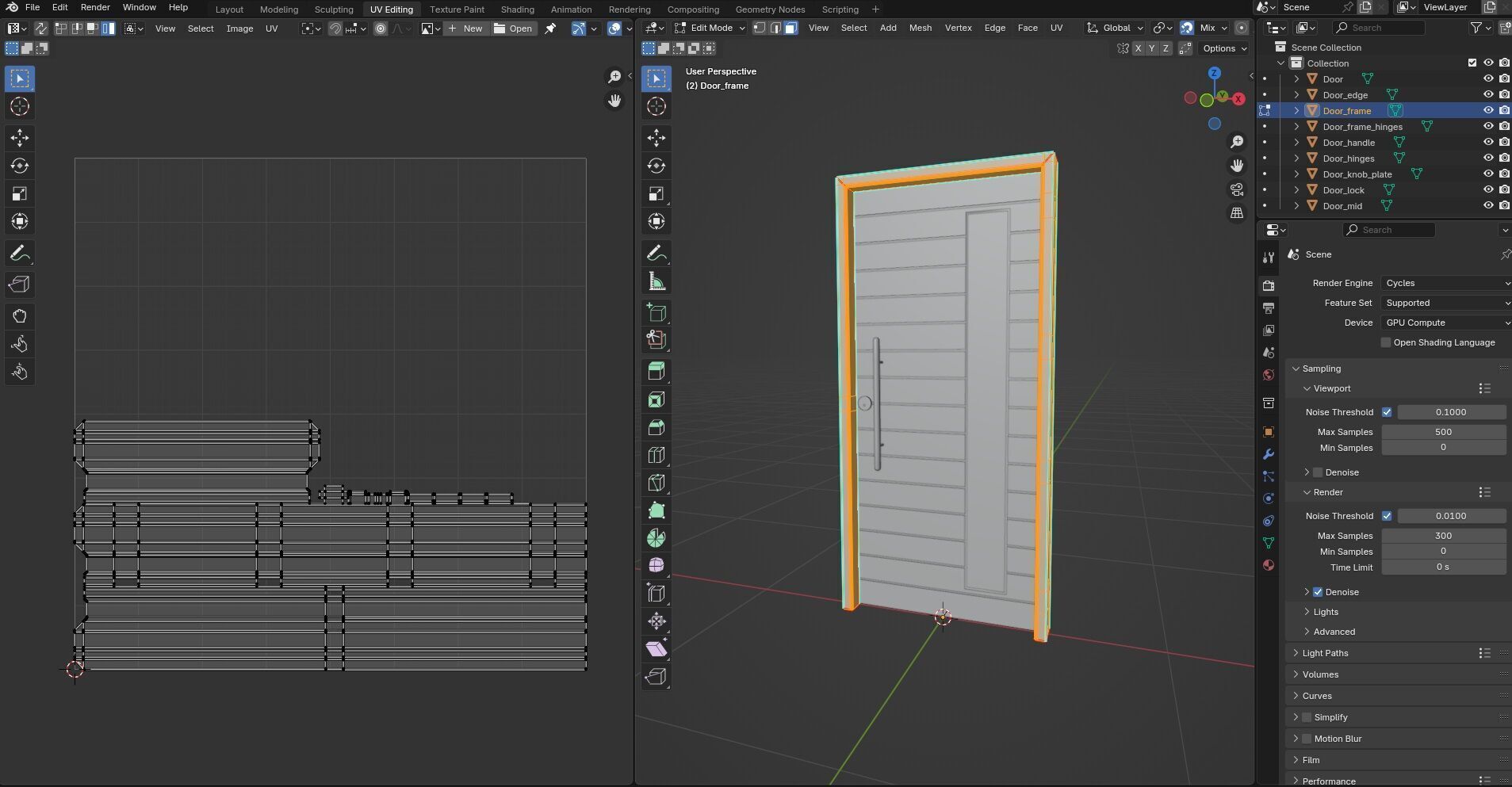The image size is (1512, 787).
Task: Open the World properties tab
Action: (x=1269, y=374)
